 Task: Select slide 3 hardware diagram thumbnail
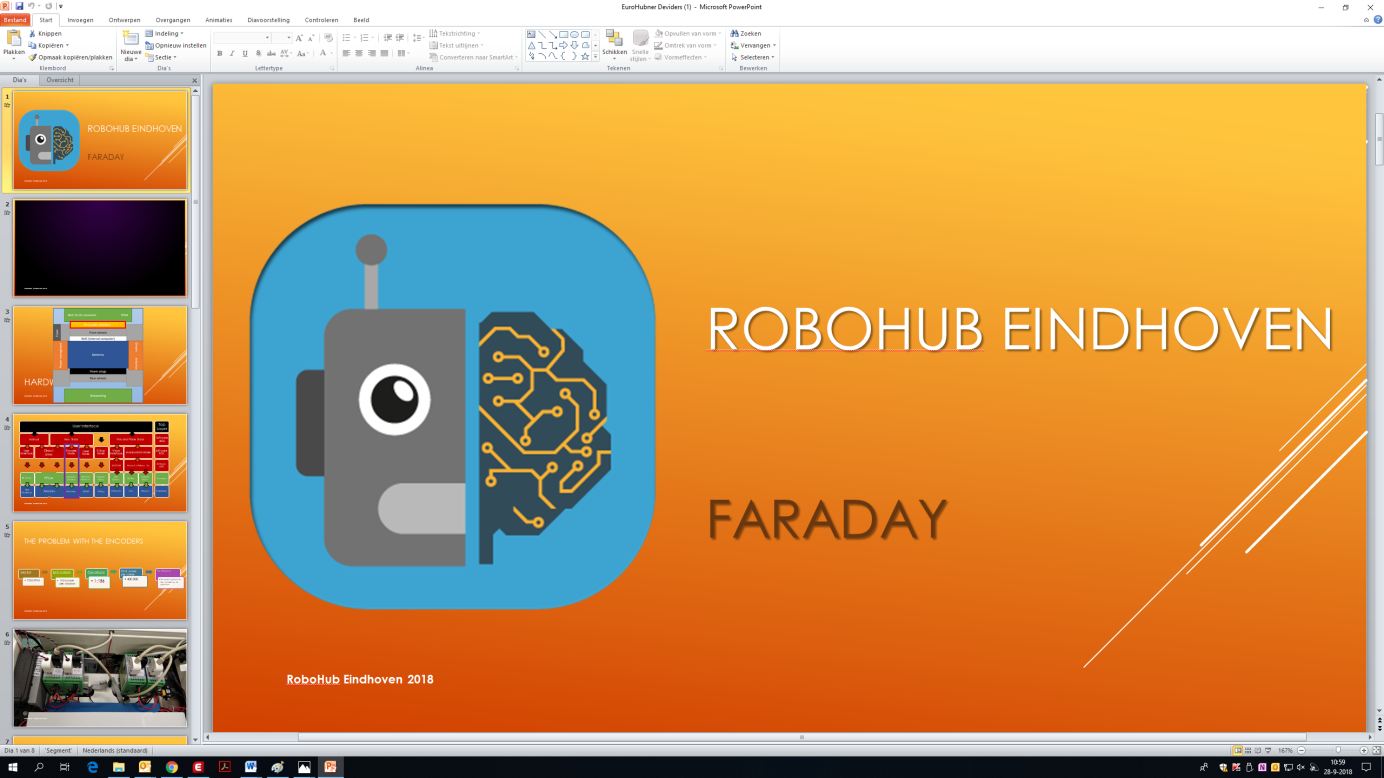[100, 356]
